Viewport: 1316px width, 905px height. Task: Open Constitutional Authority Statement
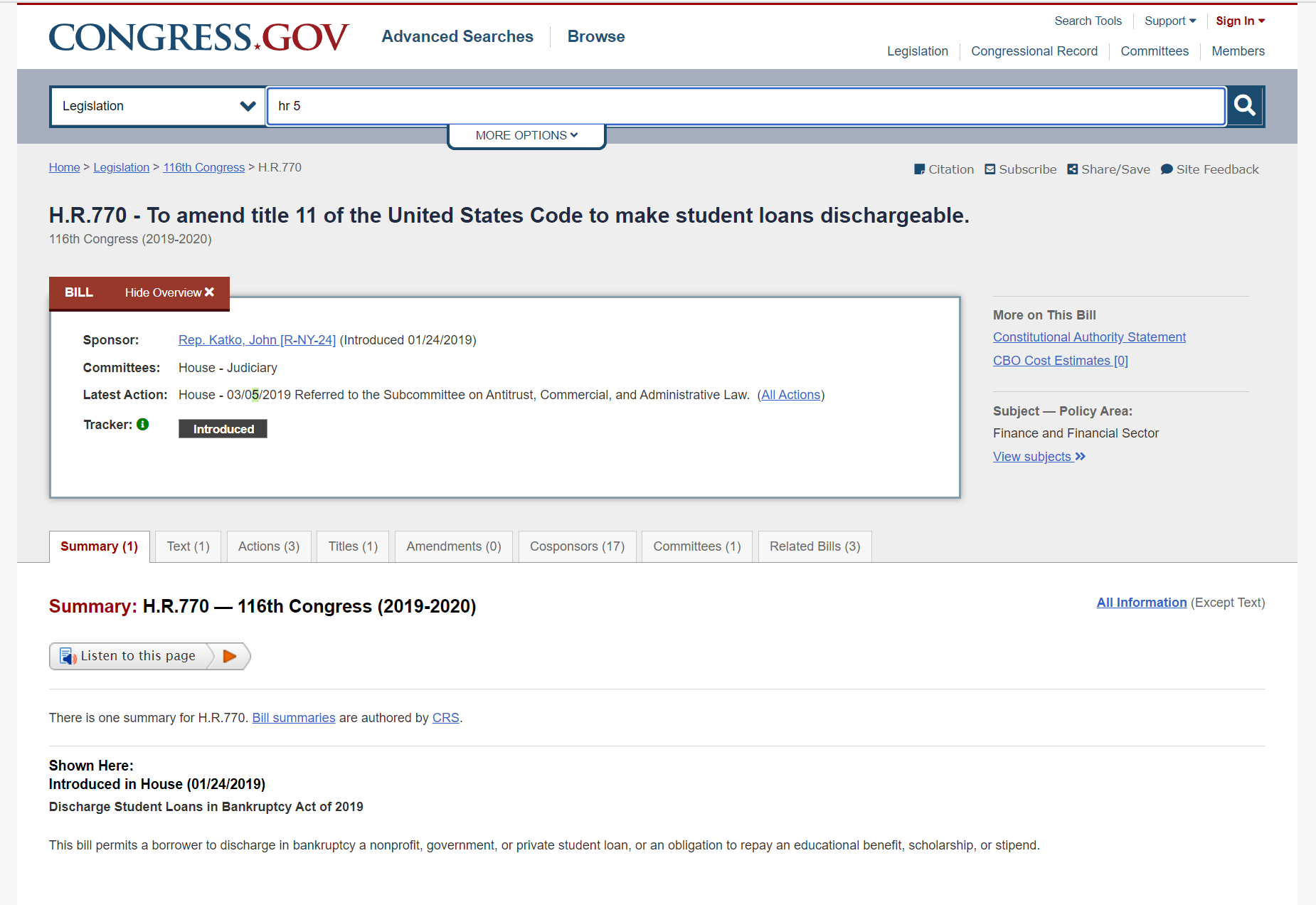pos(1089,337)
